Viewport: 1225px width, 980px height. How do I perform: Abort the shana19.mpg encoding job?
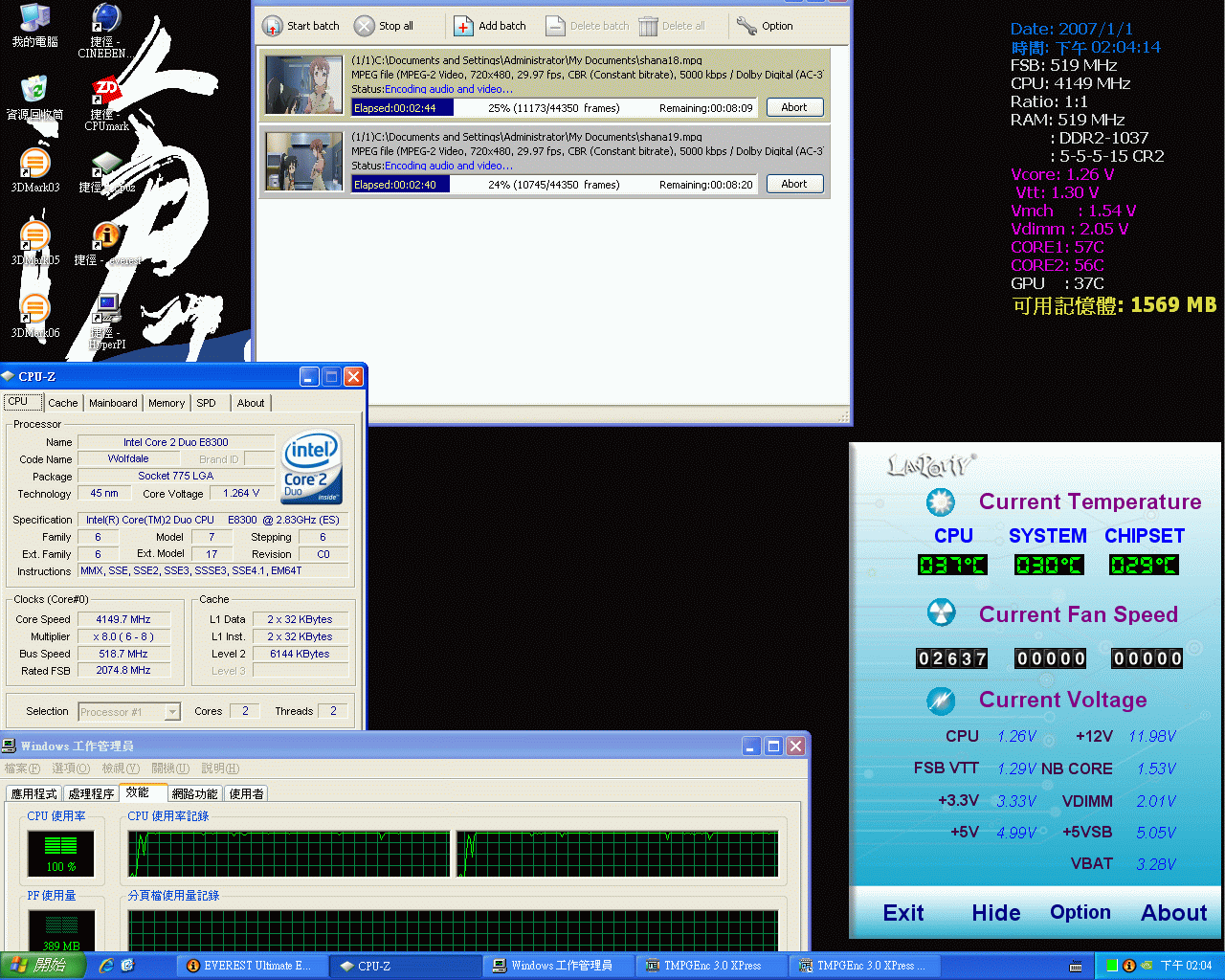(794, 184)
